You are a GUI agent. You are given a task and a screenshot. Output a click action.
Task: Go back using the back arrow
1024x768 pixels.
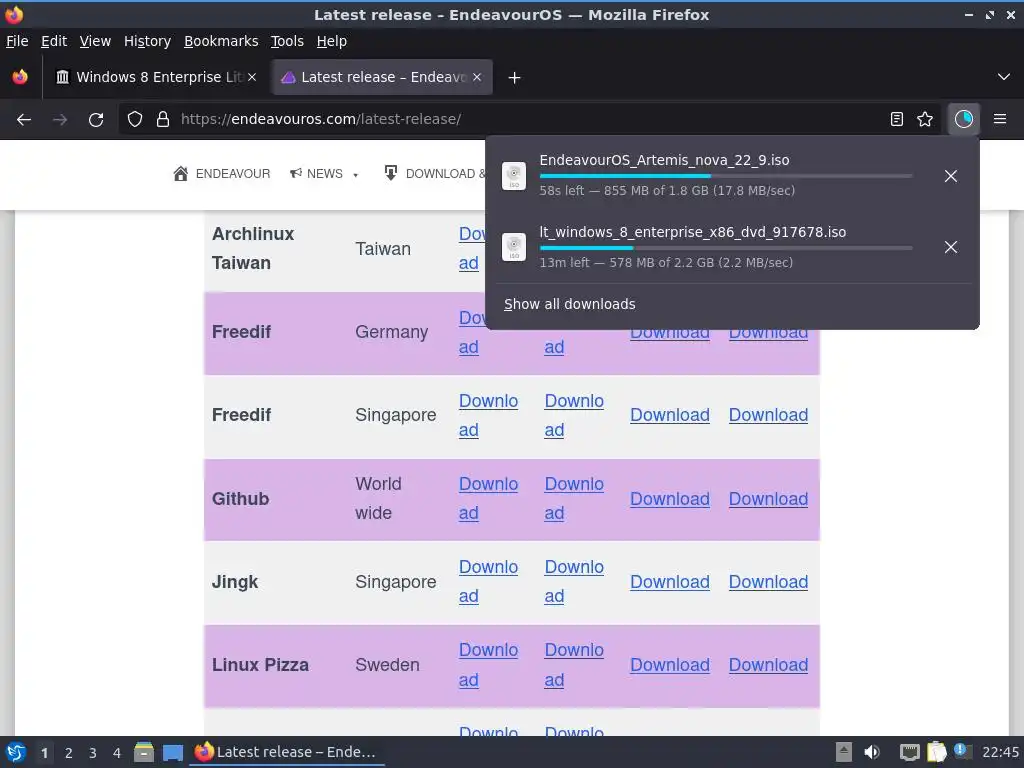coord(24,120)
